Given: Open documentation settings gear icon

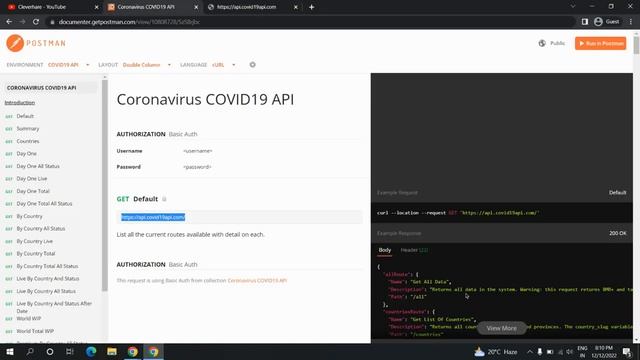Looking at the screenshot, I should (253, 64).
